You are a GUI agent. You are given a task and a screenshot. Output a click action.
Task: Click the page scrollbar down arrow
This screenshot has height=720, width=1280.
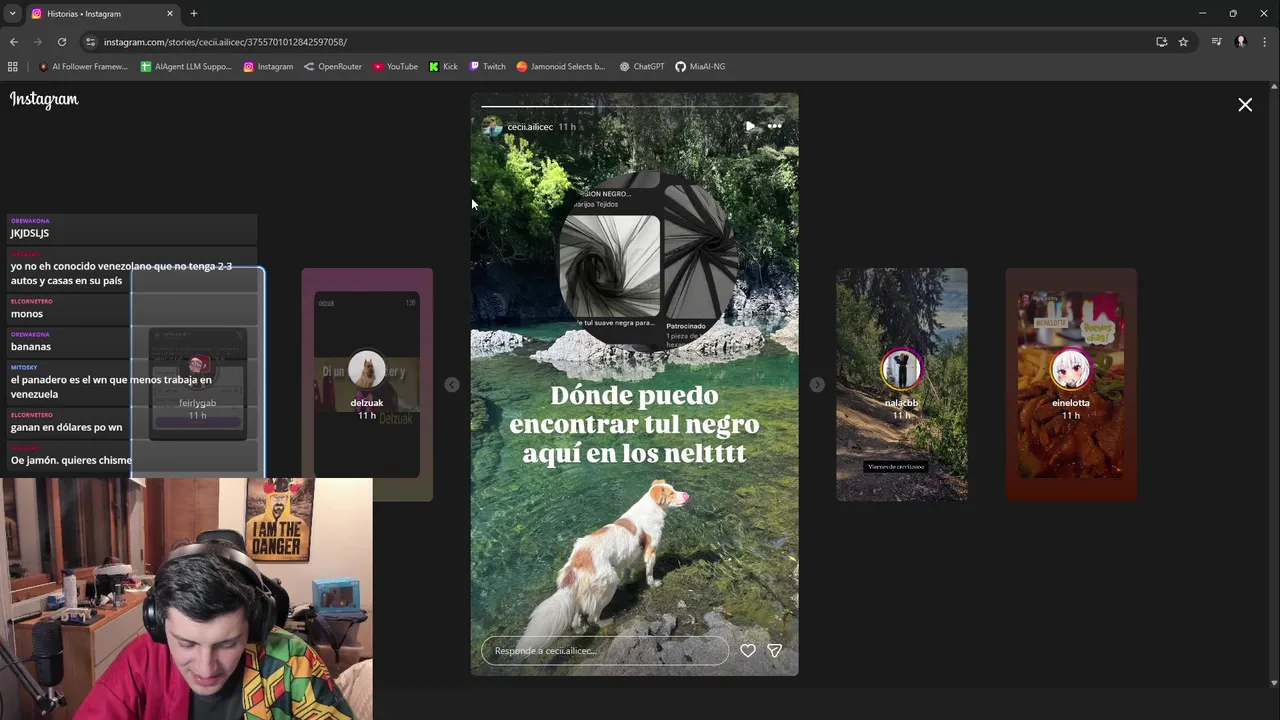click(1273, 683)
